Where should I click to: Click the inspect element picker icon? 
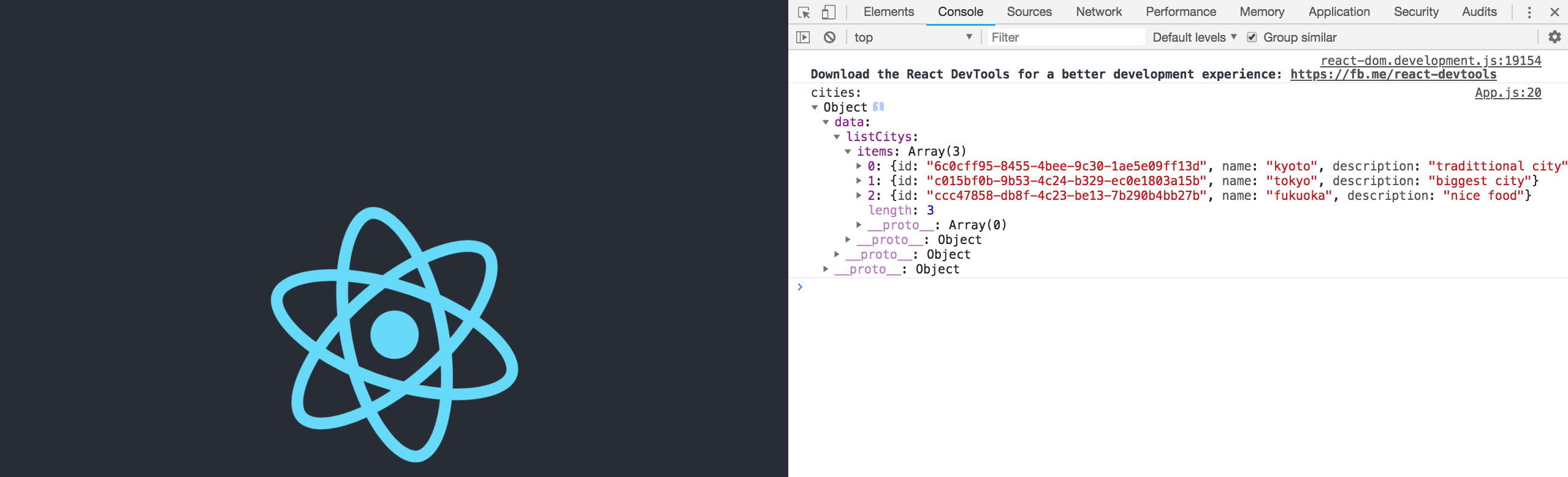[x=804, y=12]
